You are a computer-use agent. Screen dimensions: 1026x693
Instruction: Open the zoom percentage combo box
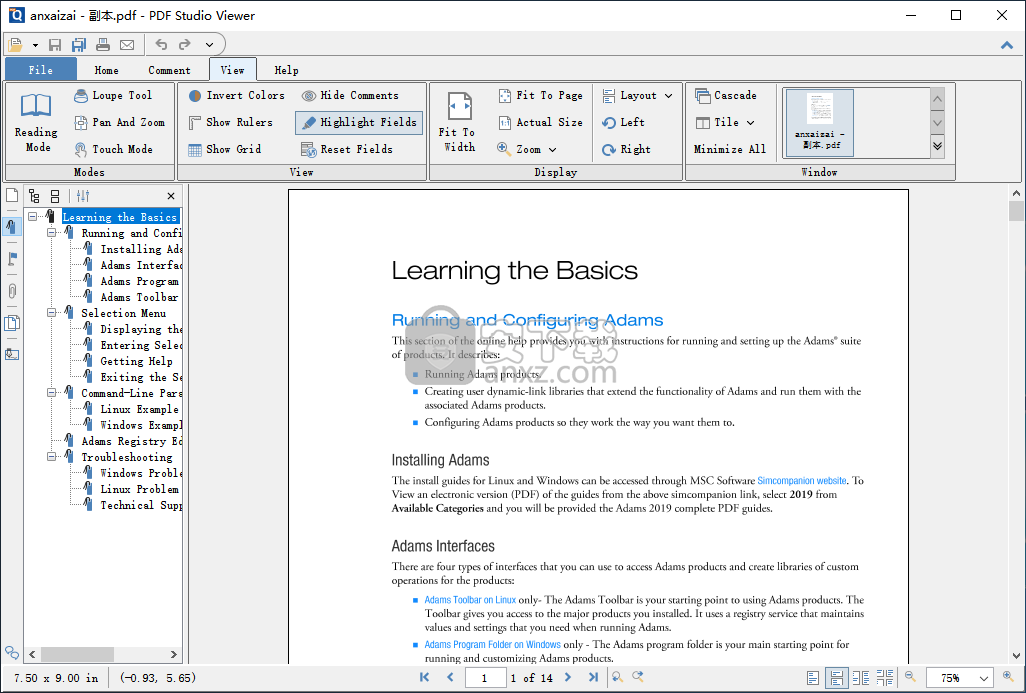959,678
